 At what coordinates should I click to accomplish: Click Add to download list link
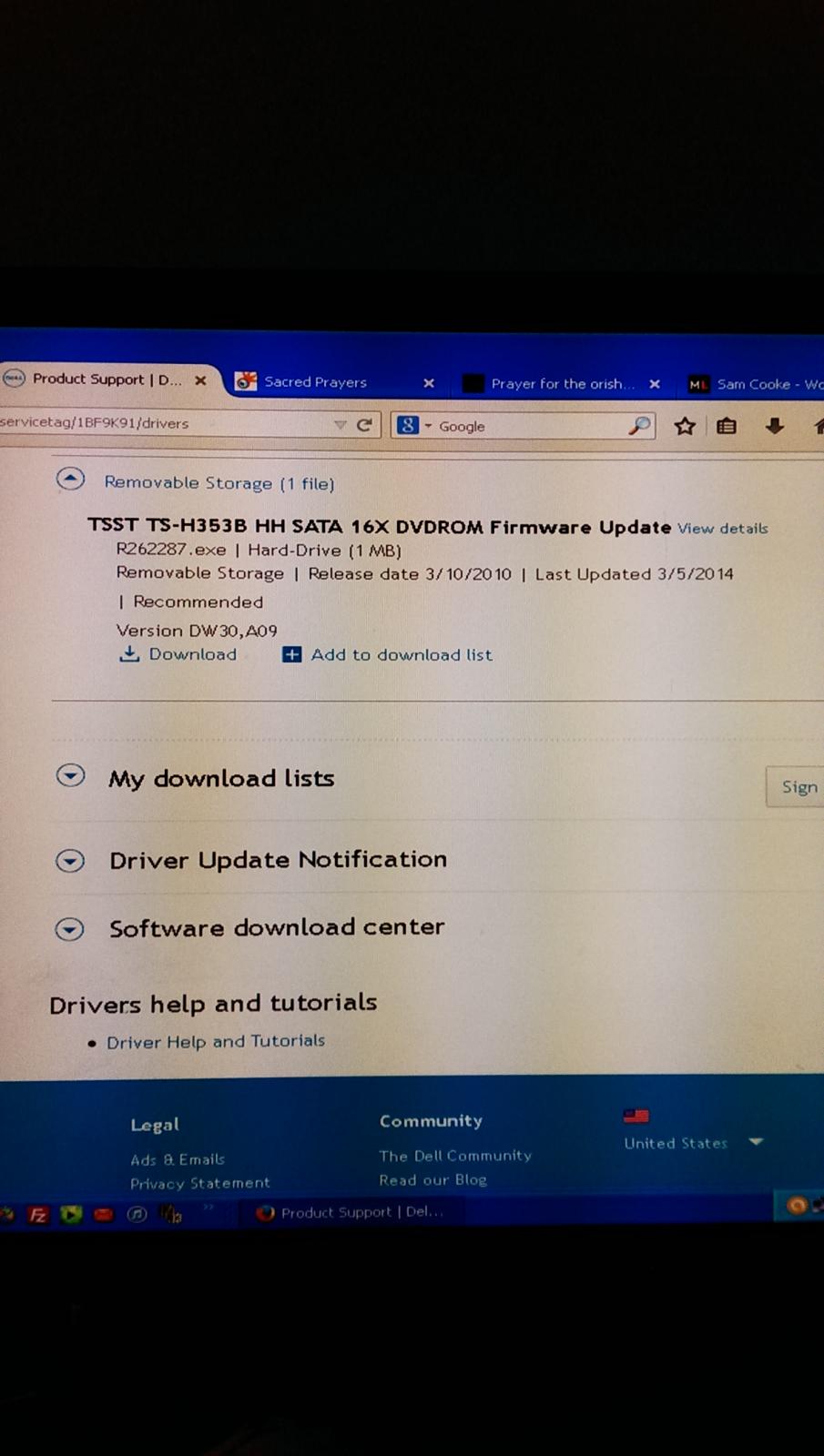[x=402, y=654]
